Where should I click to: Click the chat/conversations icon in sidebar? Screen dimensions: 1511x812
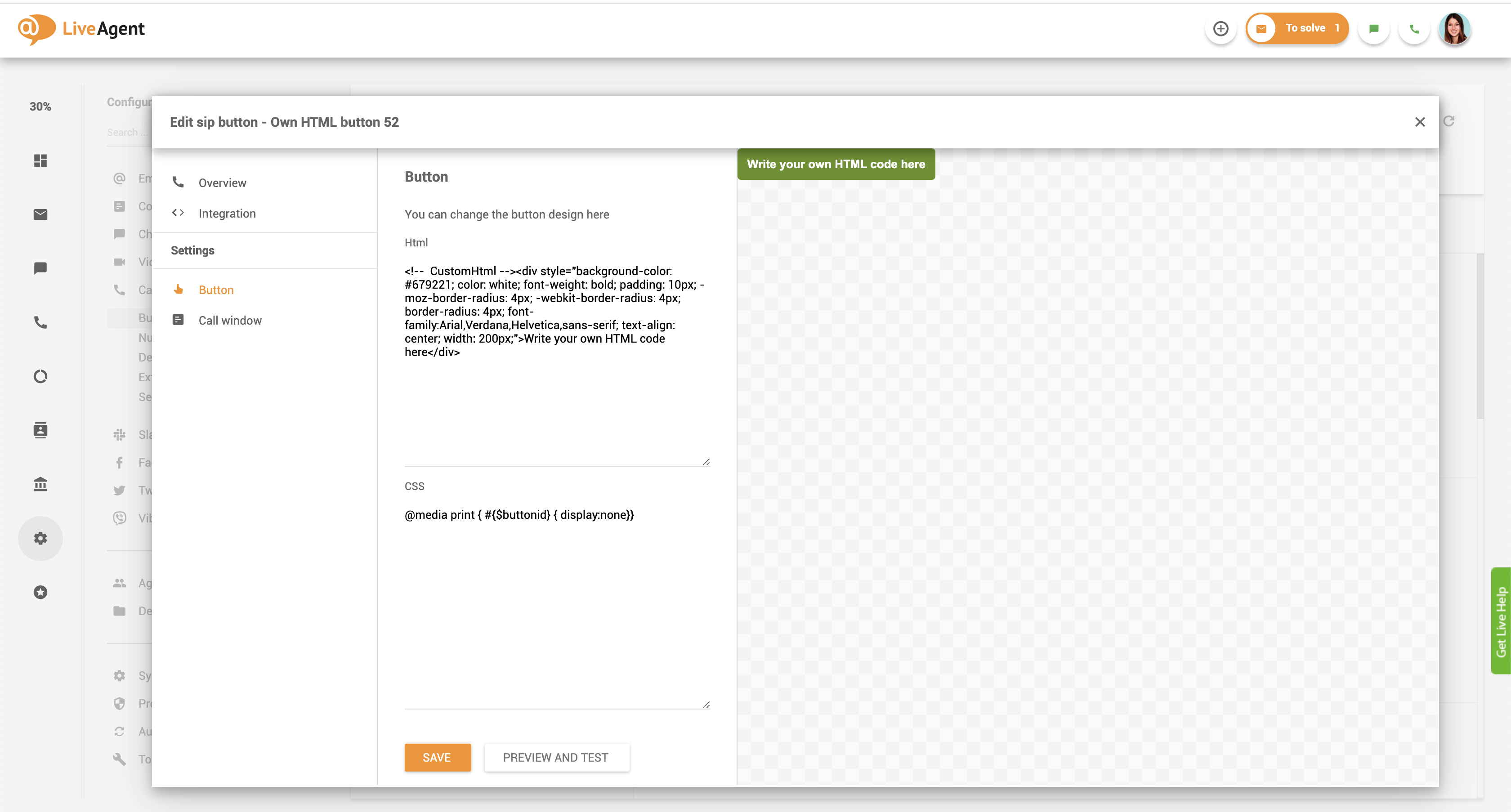point(40,268)
